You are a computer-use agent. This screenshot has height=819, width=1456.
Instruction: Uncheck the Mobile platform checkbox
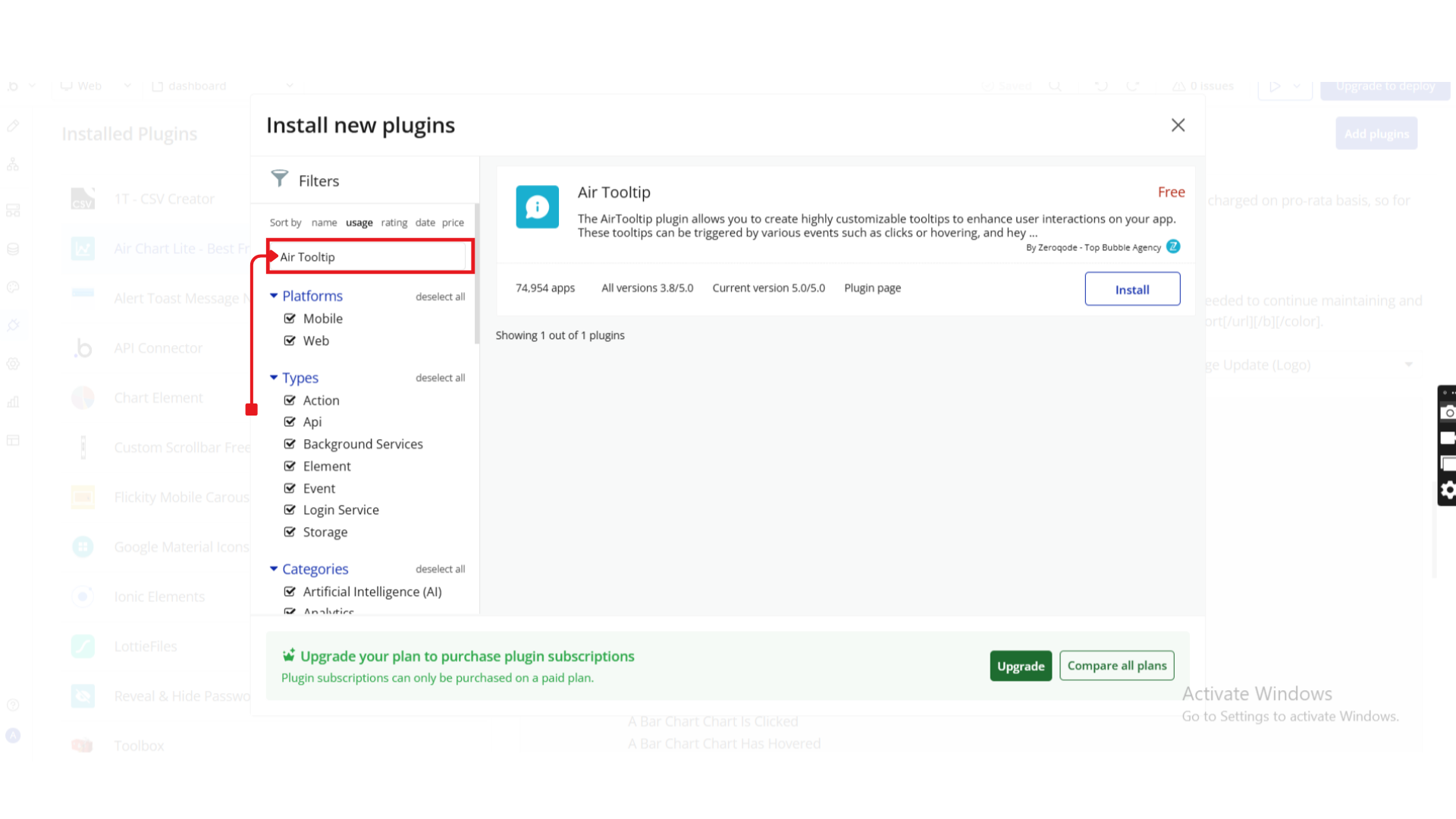(290, 318)
